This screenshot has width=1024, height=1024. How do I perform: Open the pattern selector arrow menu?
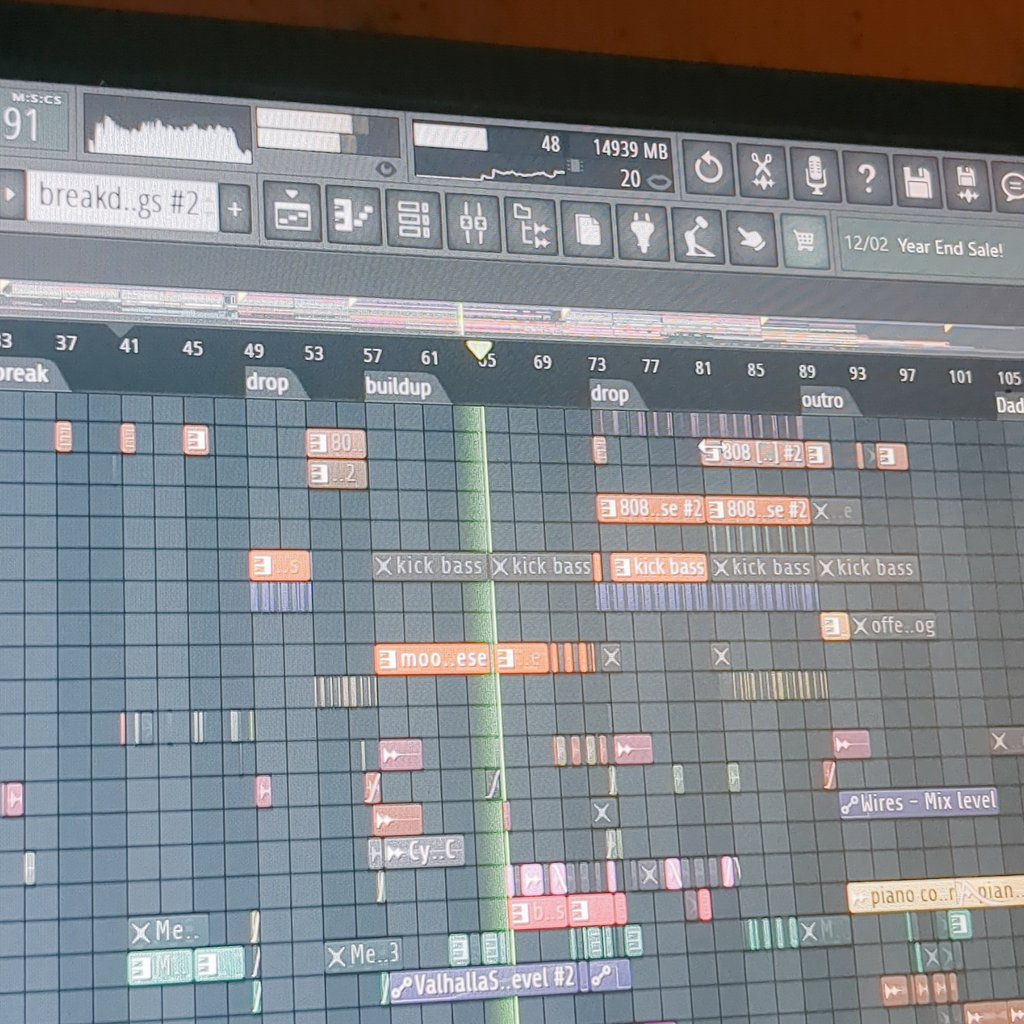point(10,195)
